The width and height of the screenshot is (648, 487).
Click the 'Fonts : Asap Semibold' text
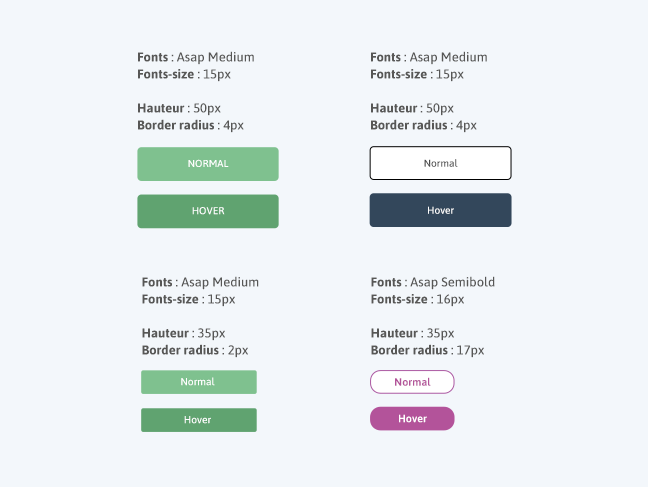(x=433, y=282)
